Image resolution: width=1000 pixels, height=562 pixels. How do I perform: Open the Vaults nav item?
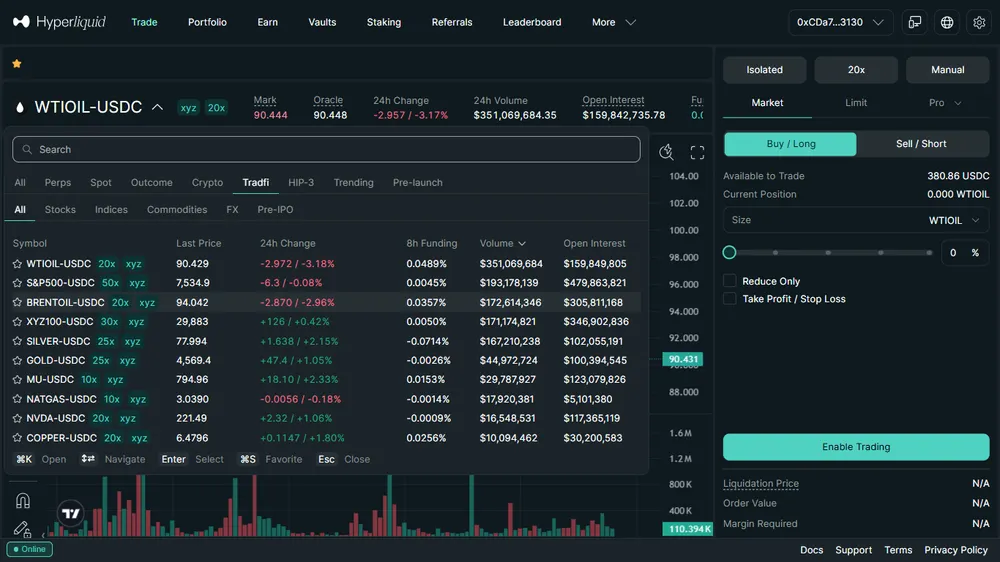click(x=322, y=22)
